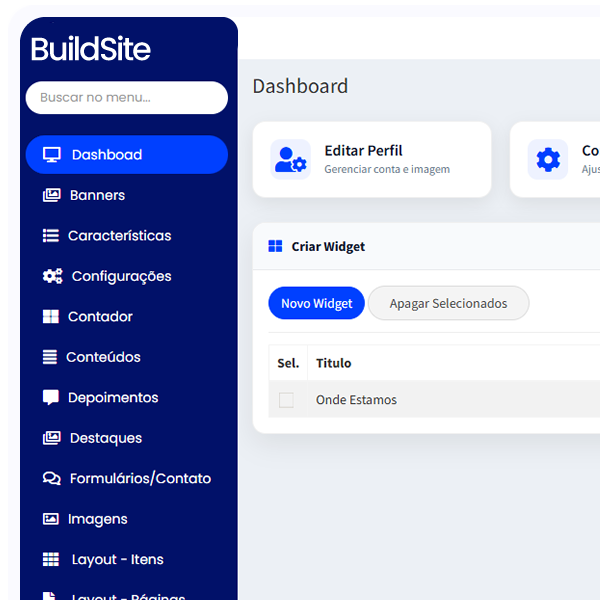Tick the checkbox for Onde Estamos row
The width and height of the screenshot is (600, 600).
coord(286,400)
